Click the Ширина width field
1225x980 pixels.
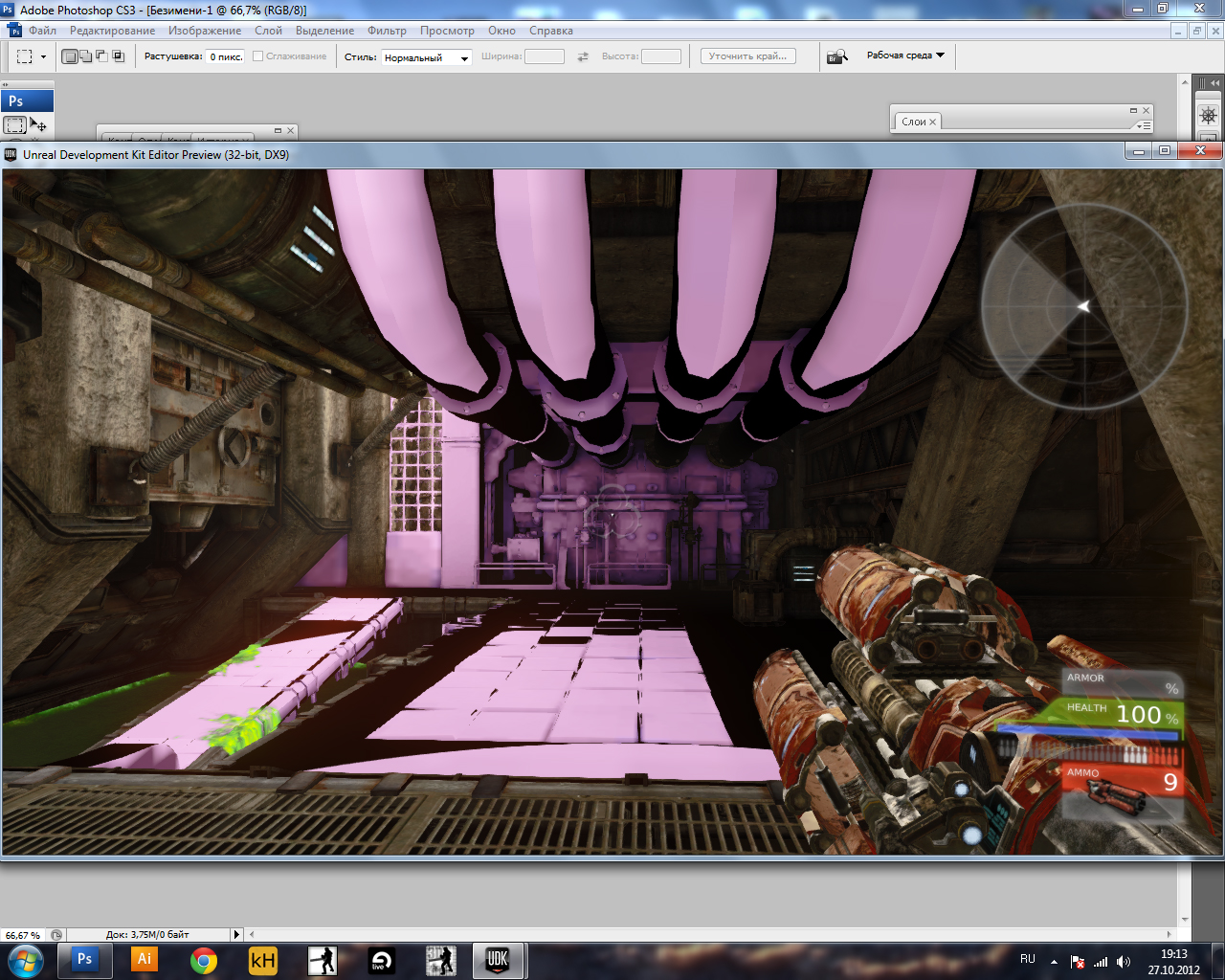(x=545, y=56)
